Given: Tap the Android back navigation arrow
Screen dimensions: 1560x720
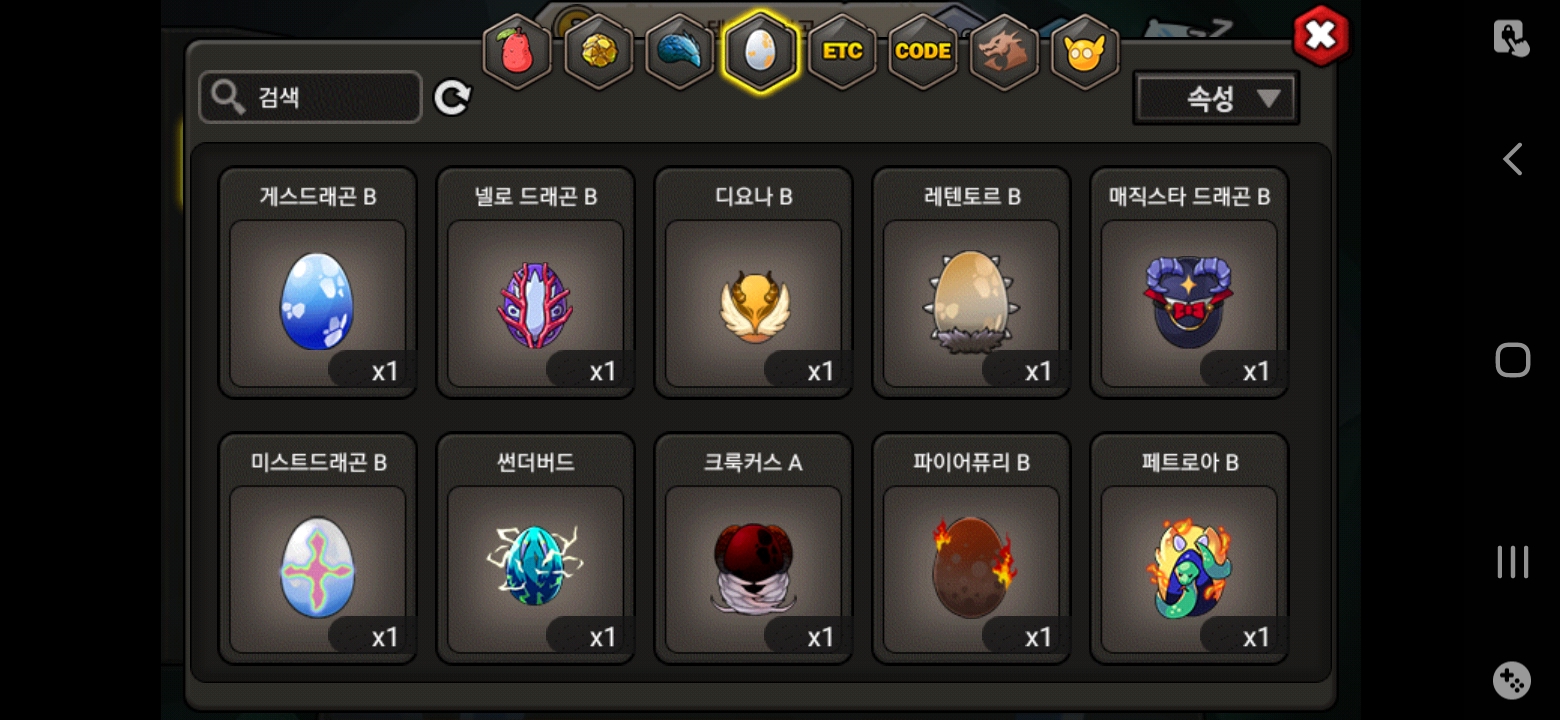Looking at the screenshot, I should (x=1513, y=159).
